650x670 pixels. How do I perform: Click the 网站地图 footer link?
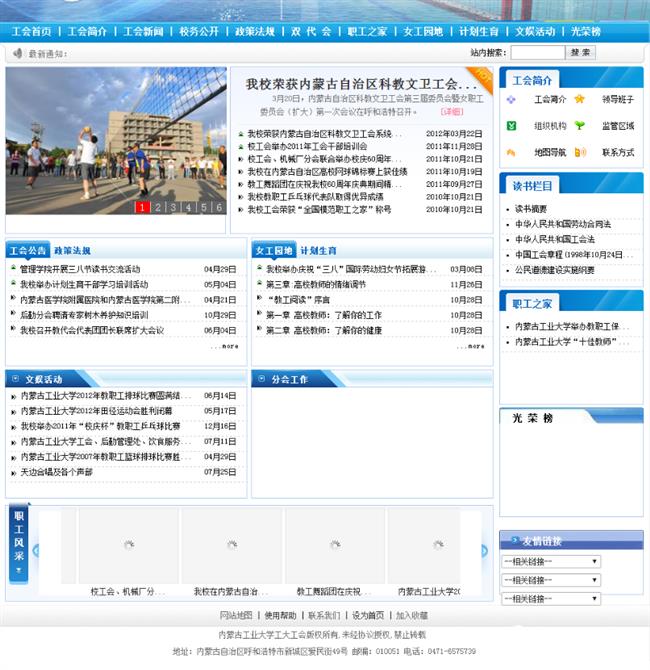click(237, 615)
